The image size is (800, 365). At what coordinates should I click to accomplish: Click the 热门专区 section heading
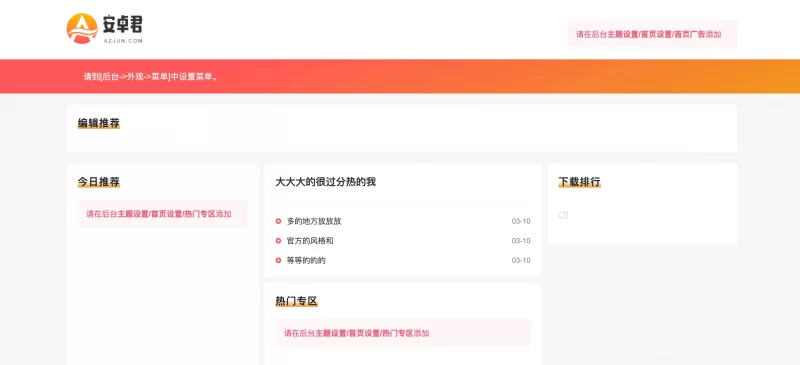click(296, 301)
